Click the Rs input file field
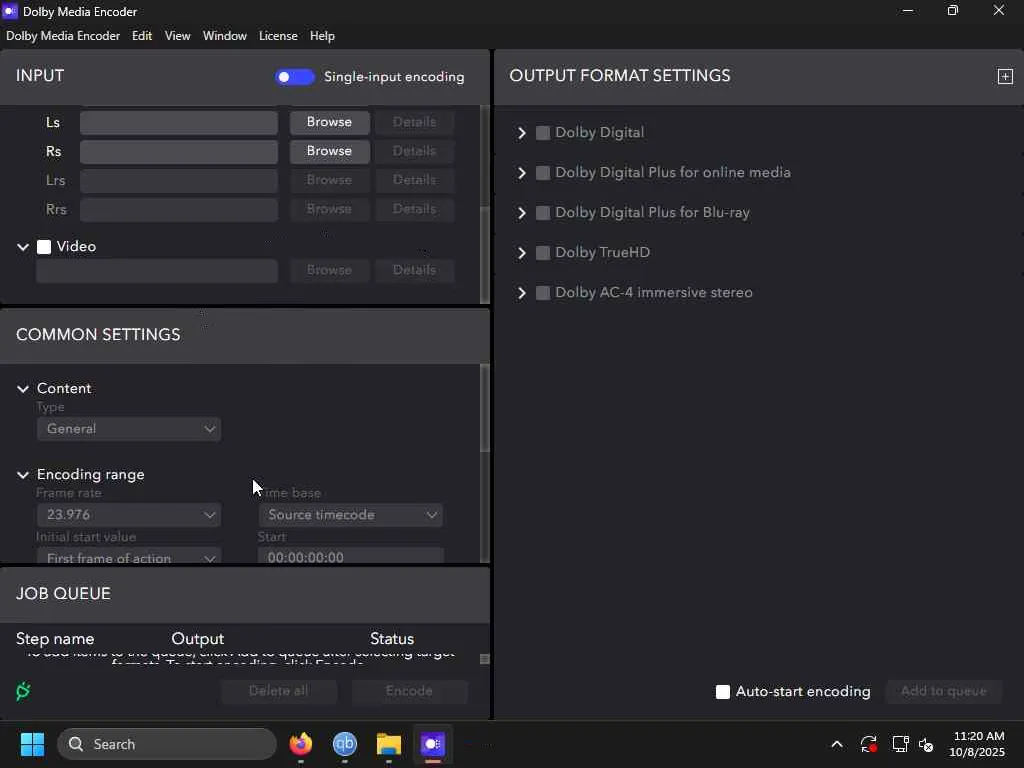 tap(179, 151)
